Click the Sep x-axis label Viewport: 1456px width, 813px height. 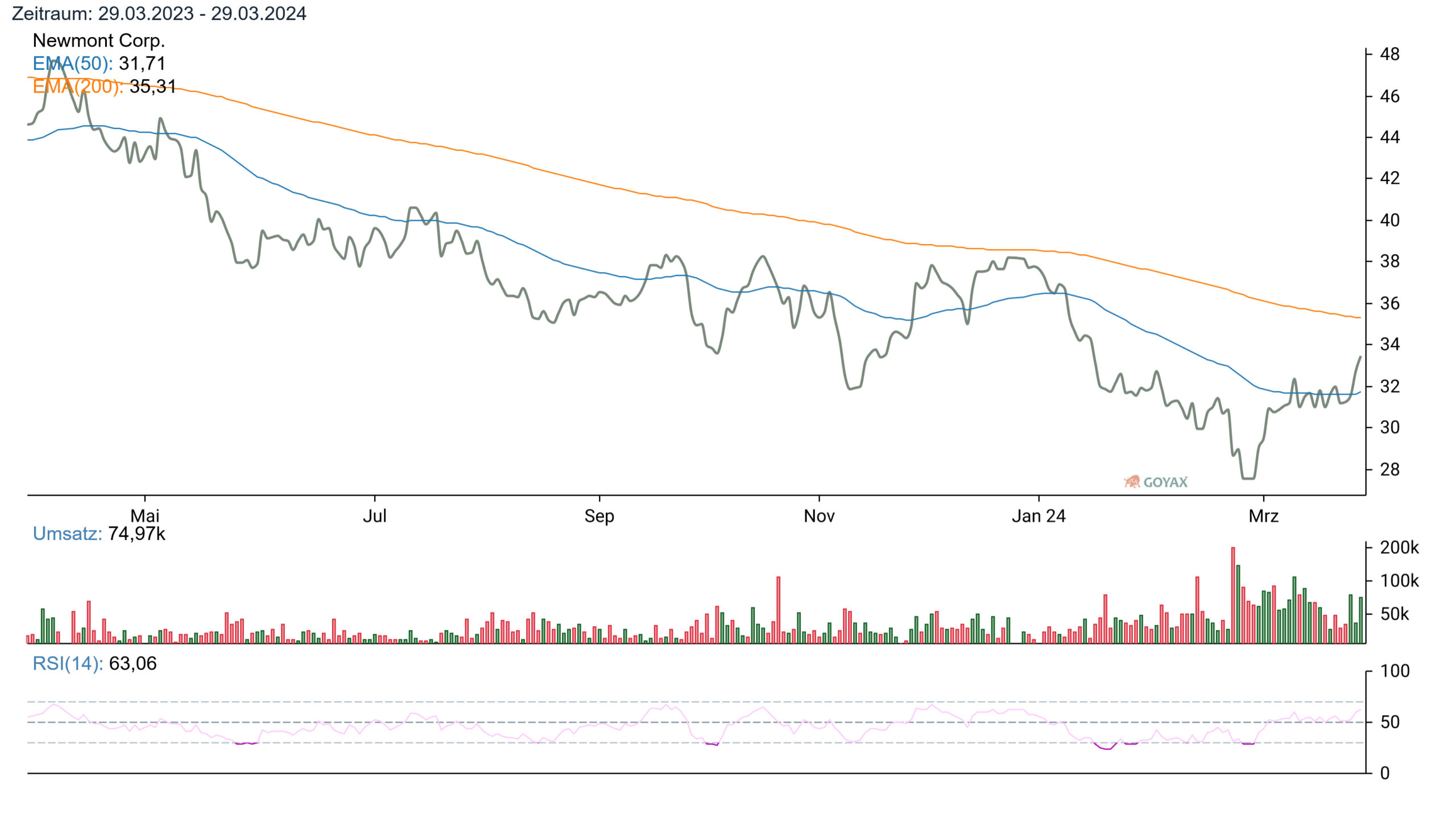click(x=599, y=516)
